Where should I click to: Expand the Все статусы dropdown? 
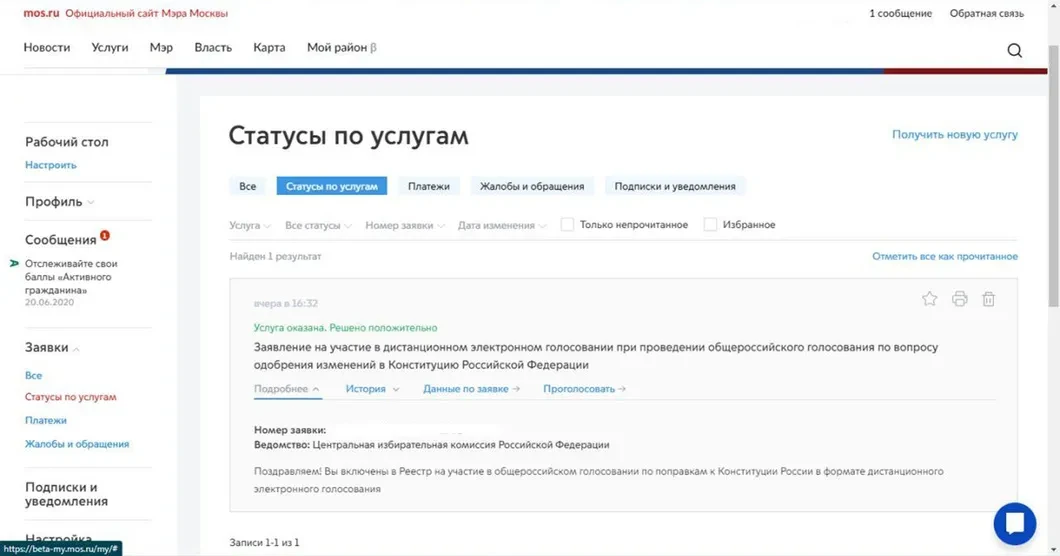click(318, 226)
